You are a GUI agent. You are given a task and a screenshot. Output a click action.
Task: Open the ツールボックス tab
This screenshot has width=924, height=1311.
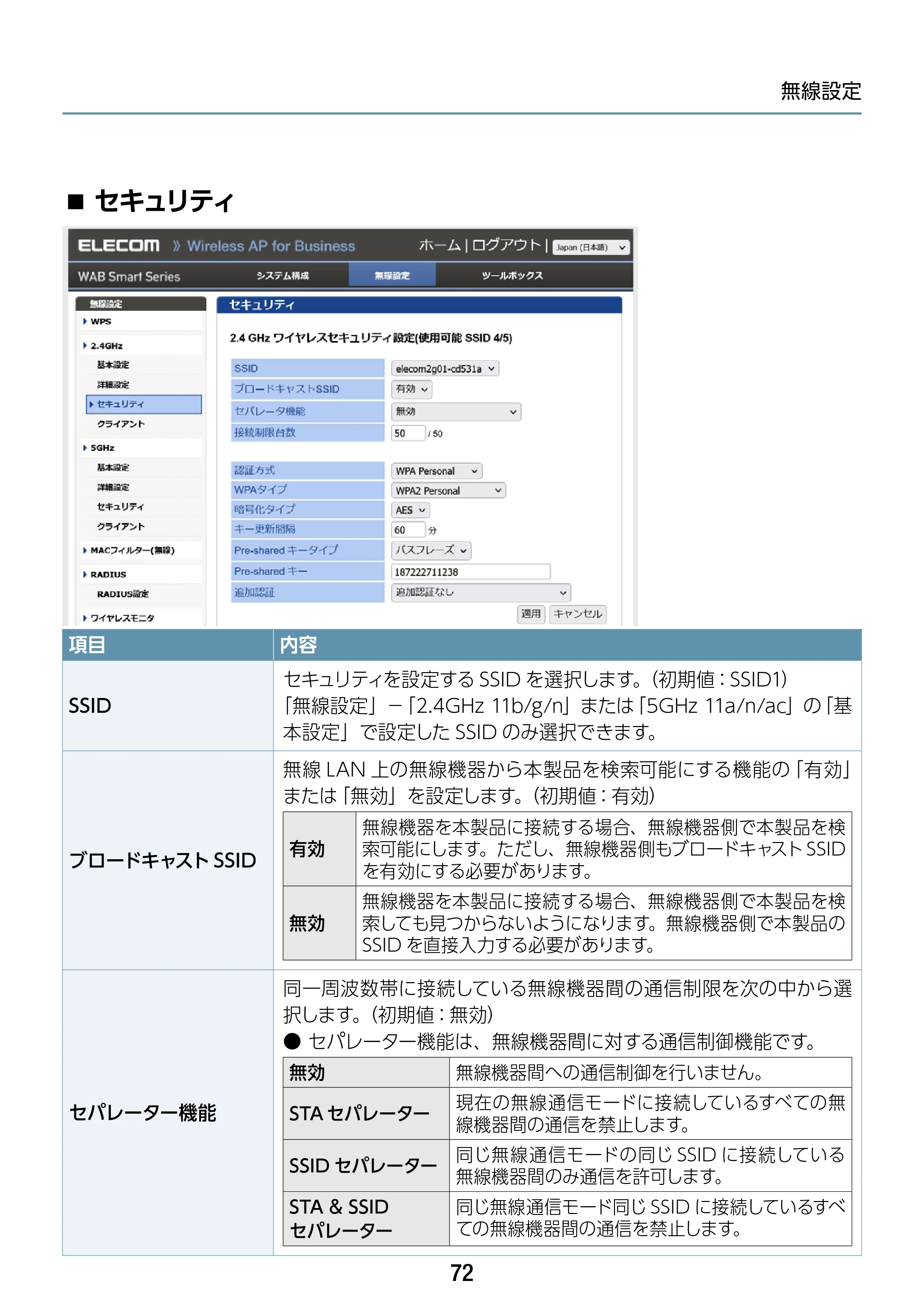[512, 276]
